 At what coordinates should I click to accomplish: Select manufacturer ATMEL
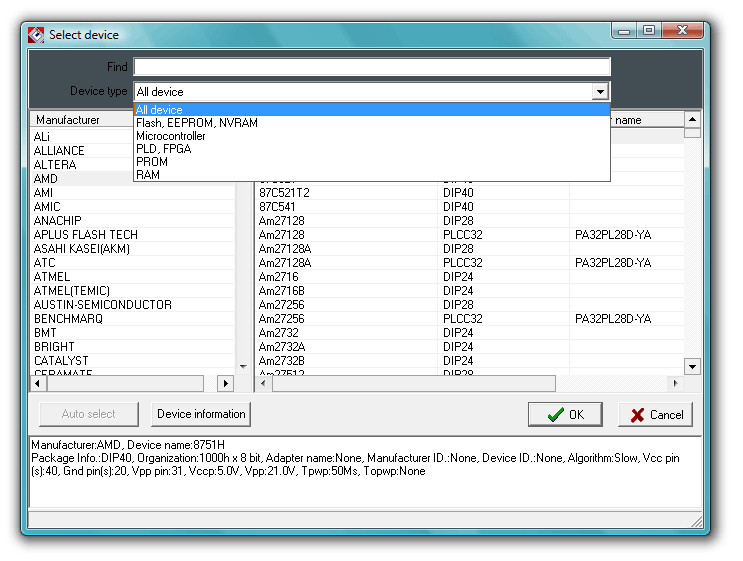pos(133,277)
